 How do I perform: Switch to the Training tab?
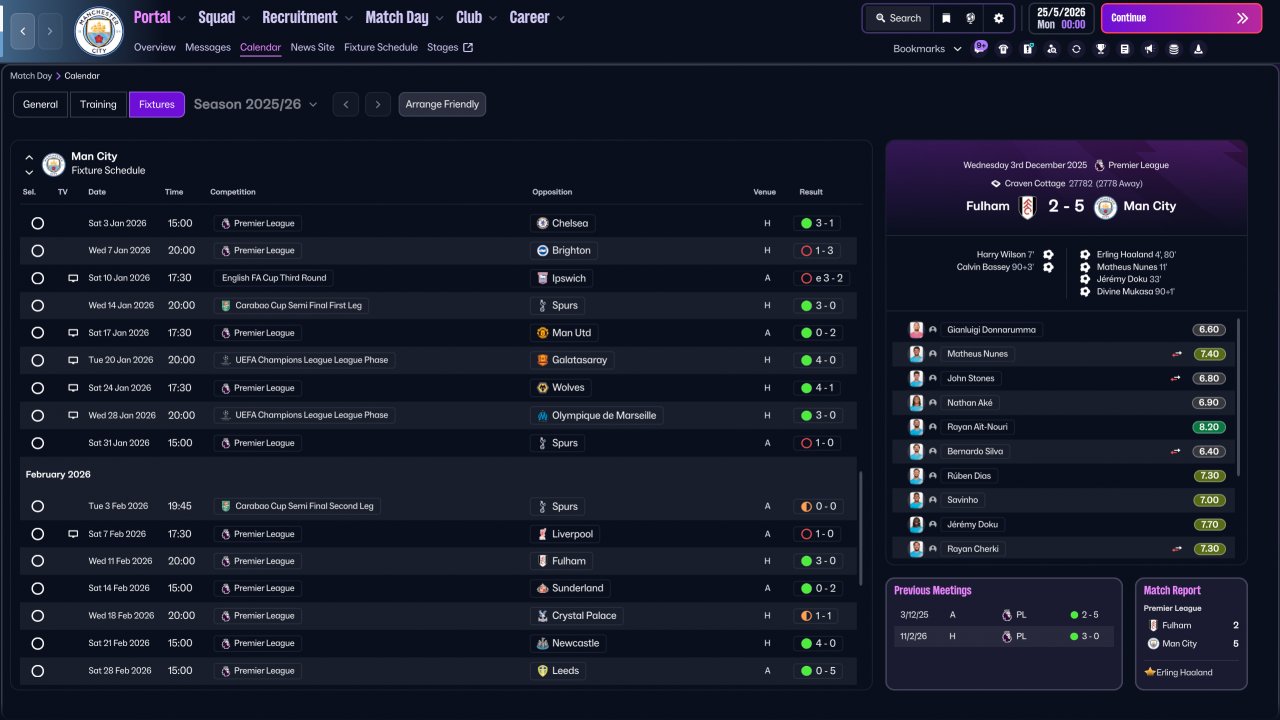click(x=98, y=104)
